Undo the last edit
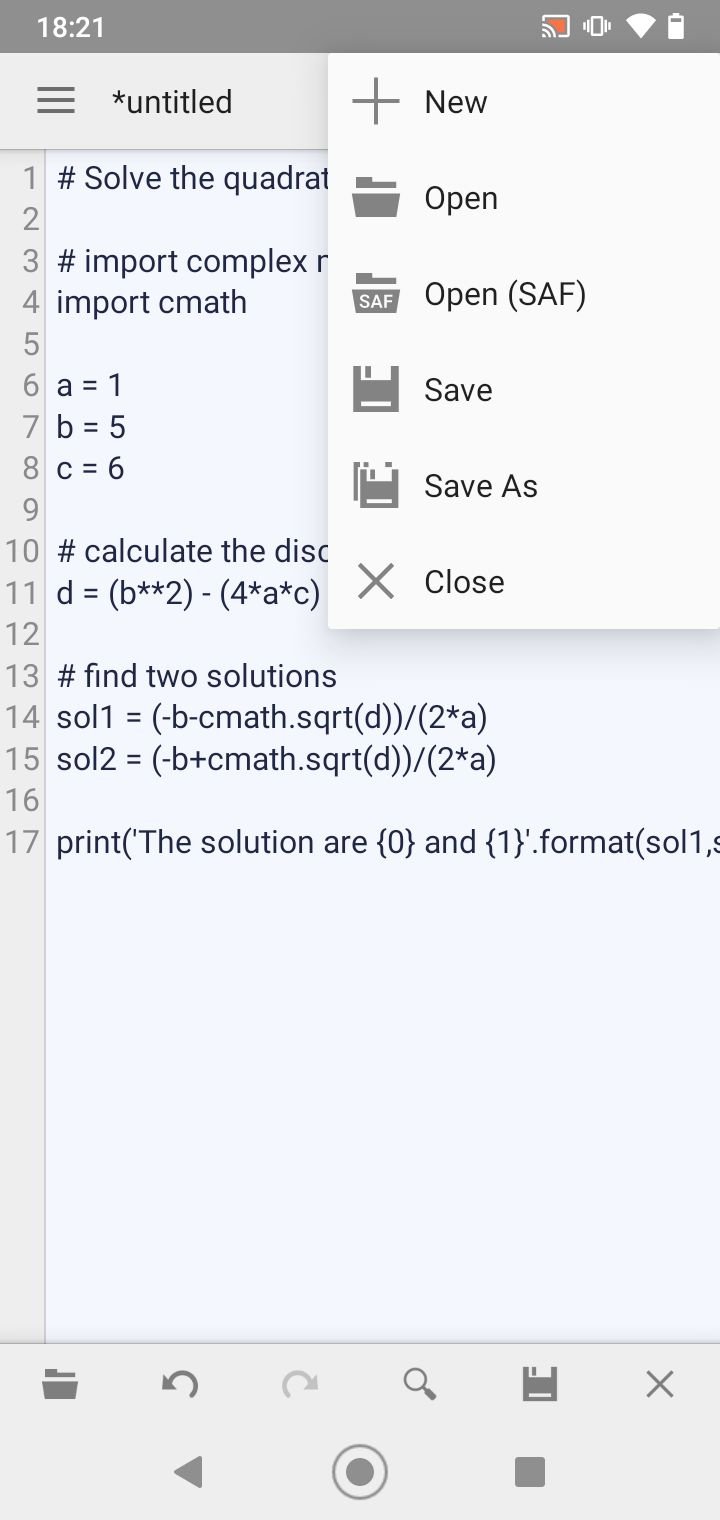 click(180, 1384)
